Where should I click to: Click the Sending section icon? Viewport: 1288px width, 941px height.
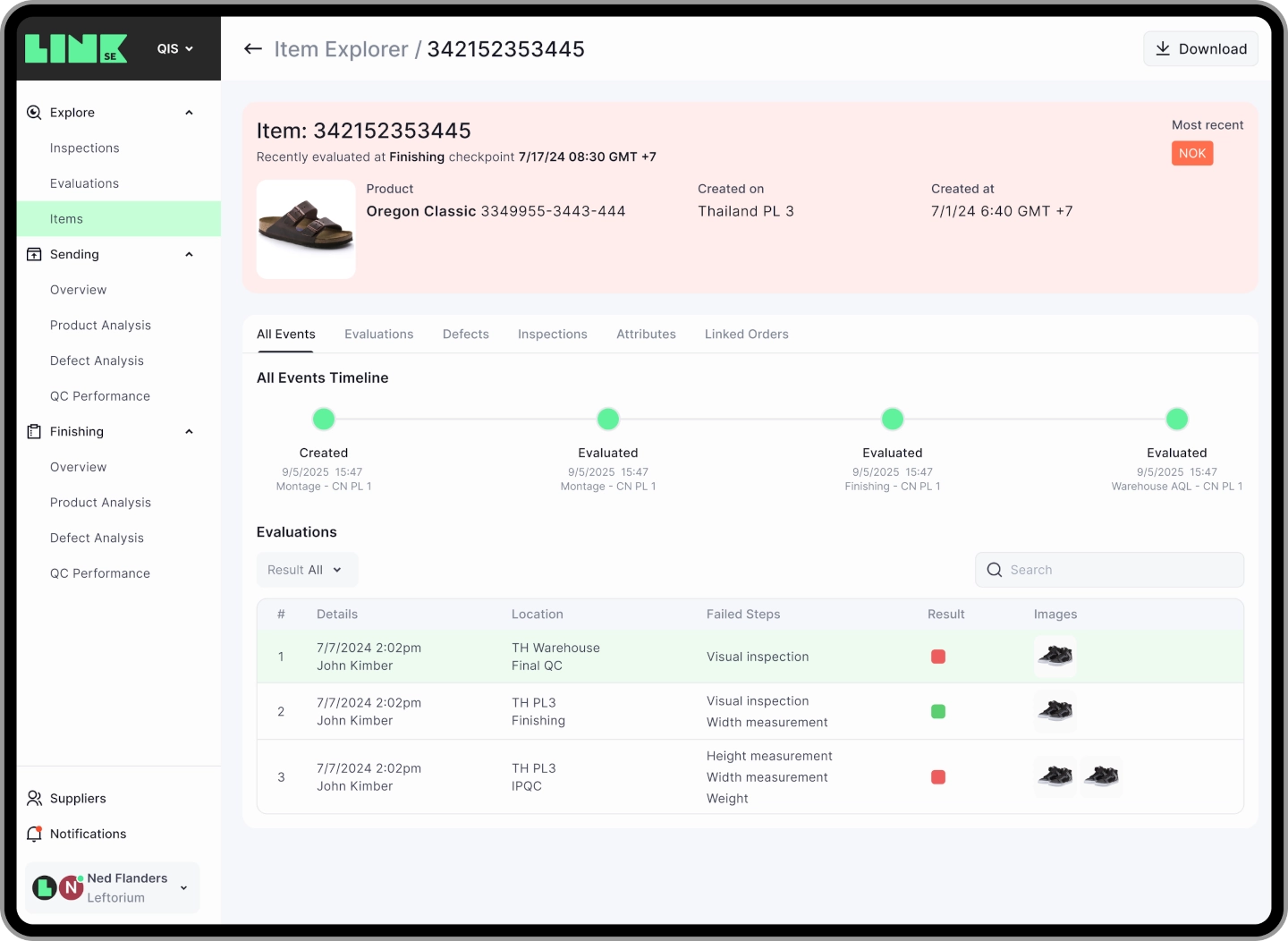tap(33, 254)
